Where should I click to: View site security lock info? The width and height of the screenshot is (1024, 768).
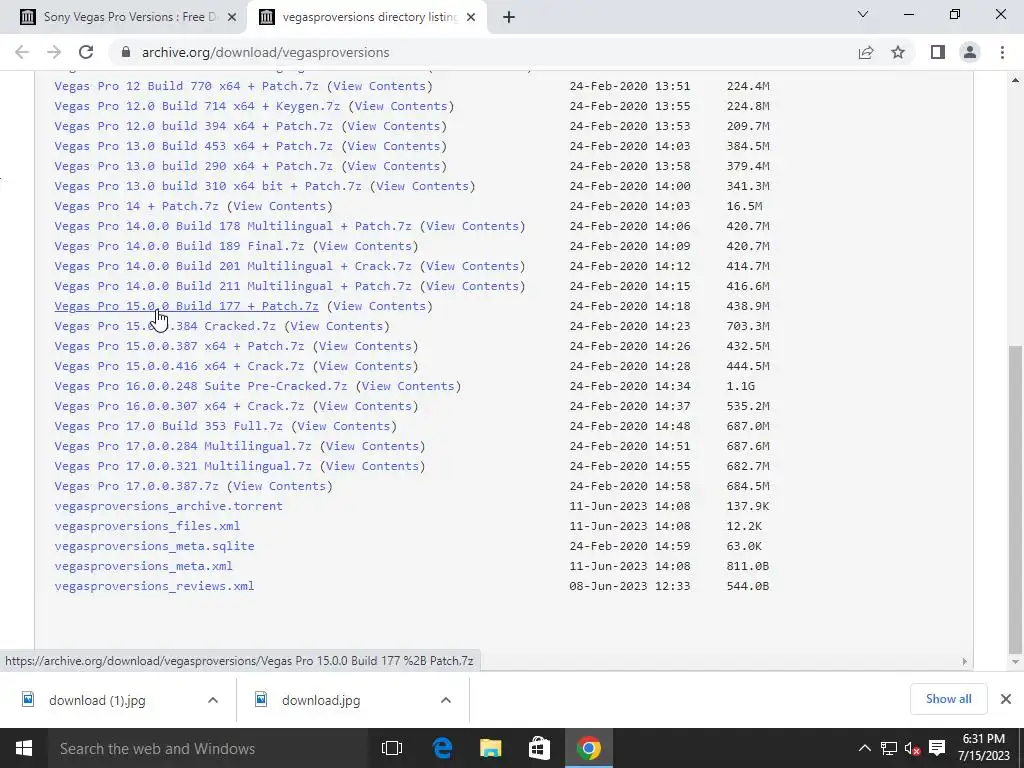click(x=126, y=52)
